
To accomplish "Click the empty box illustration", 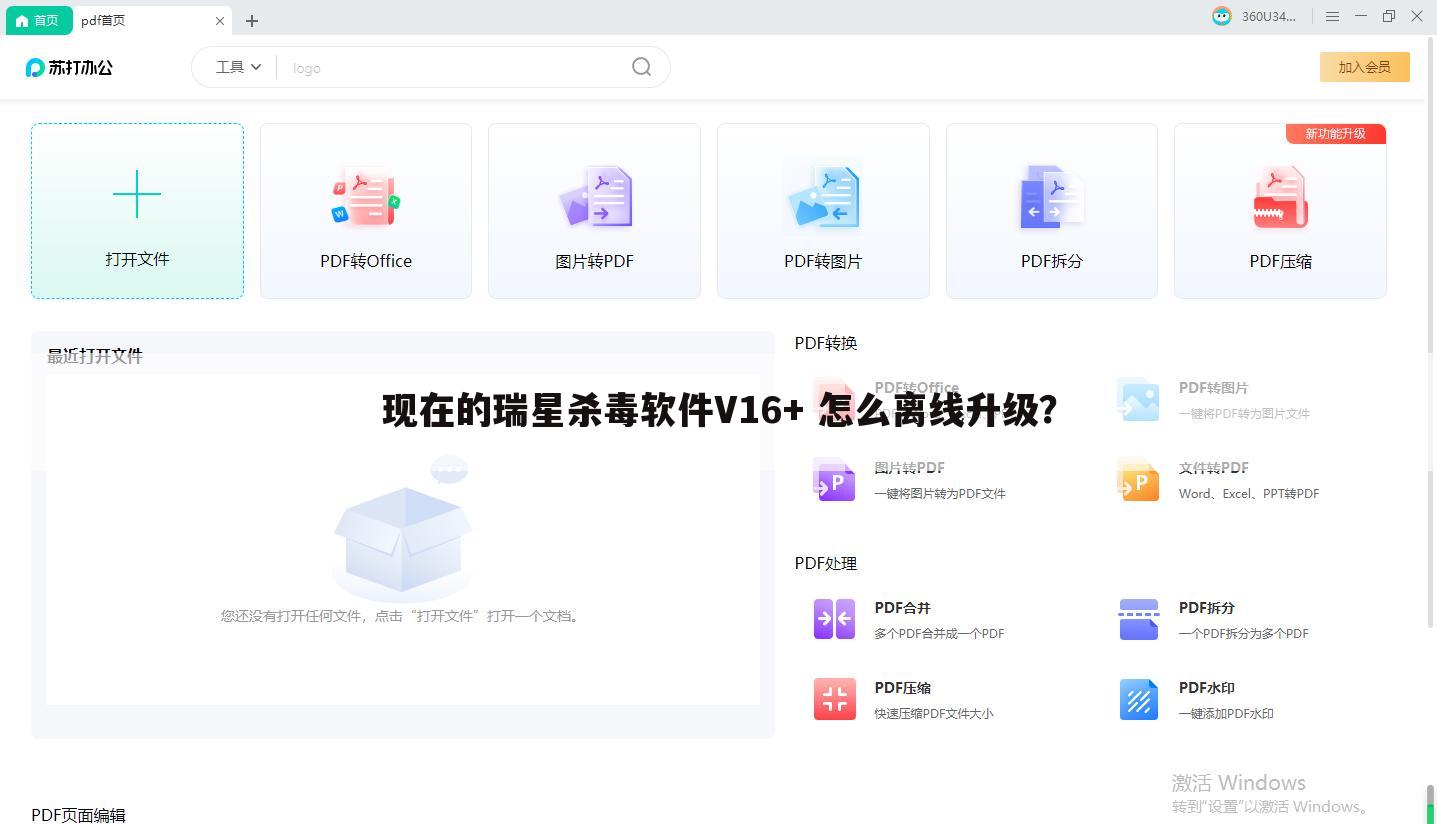I will pos(402,528).
